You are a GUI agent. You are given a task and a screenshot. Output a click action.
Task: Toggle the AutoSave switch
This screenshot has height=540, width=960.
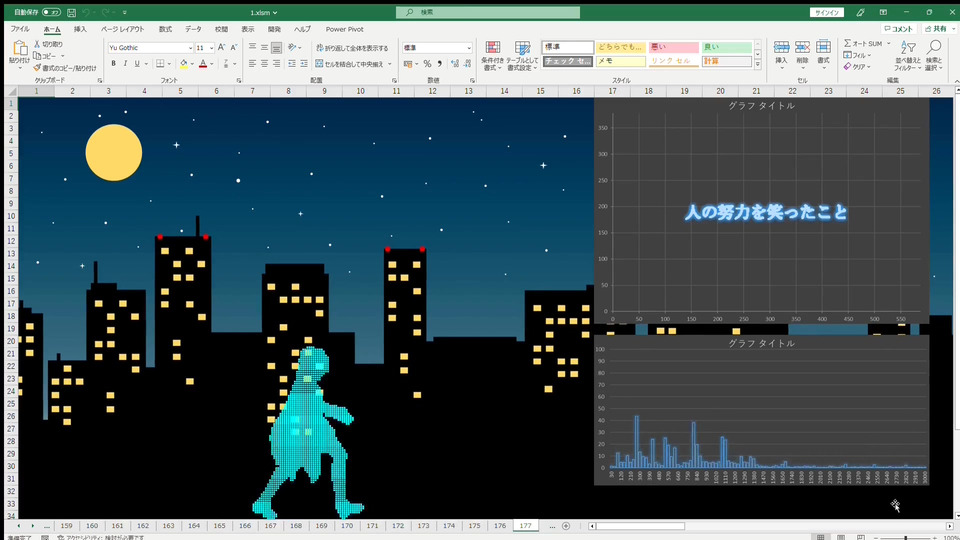pyautogui.click(x=51, y=12)
